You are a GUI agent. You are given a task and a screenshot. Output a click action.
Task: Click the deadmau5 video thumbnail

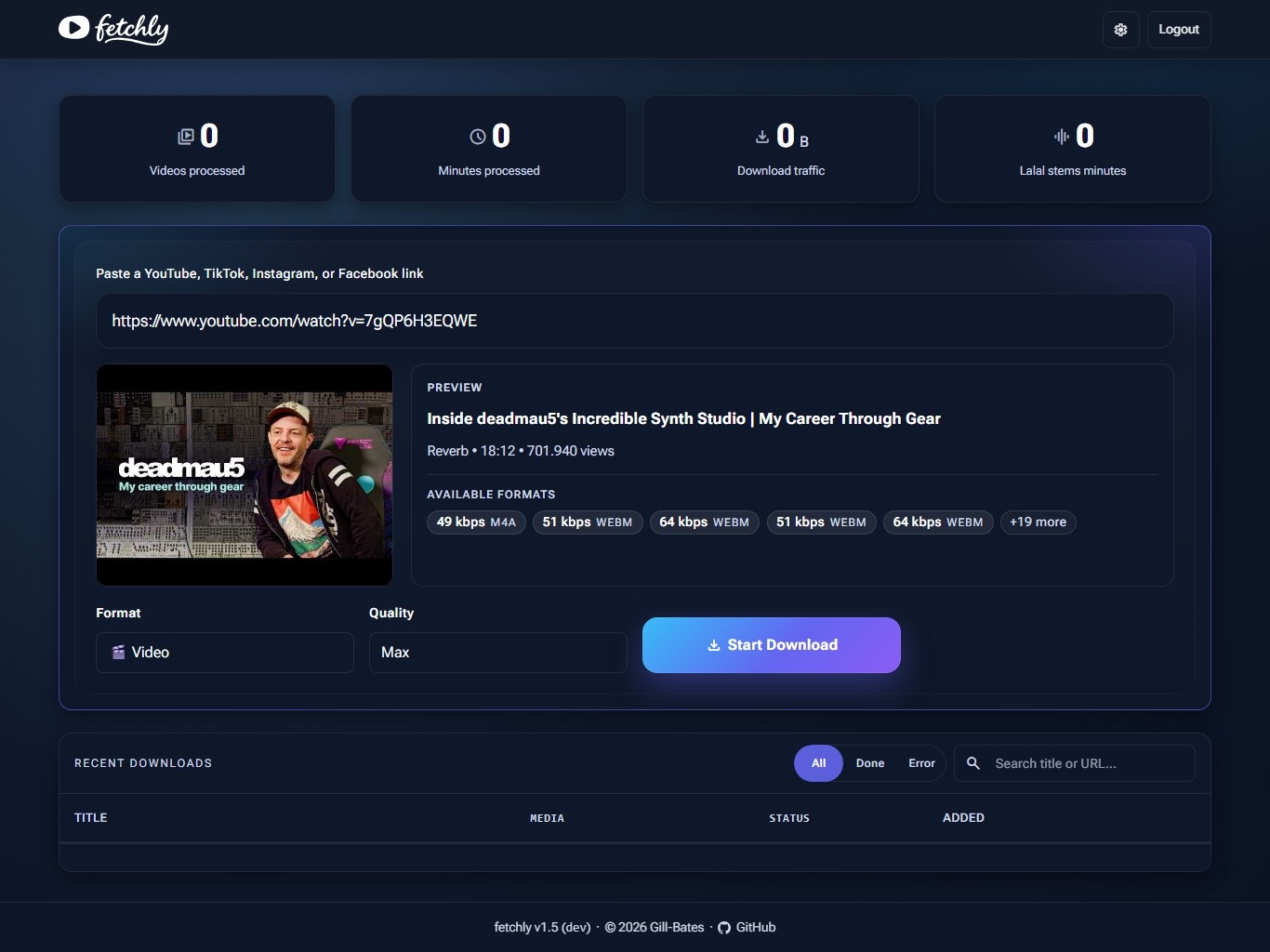pos(245,475)
